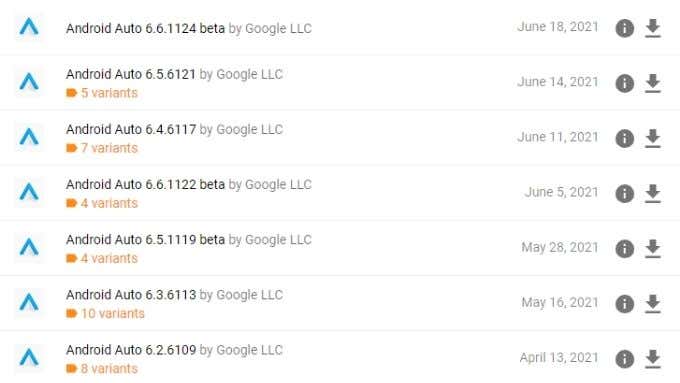Open info for Android Auto 6.2.6109

(x=624, y=359)
